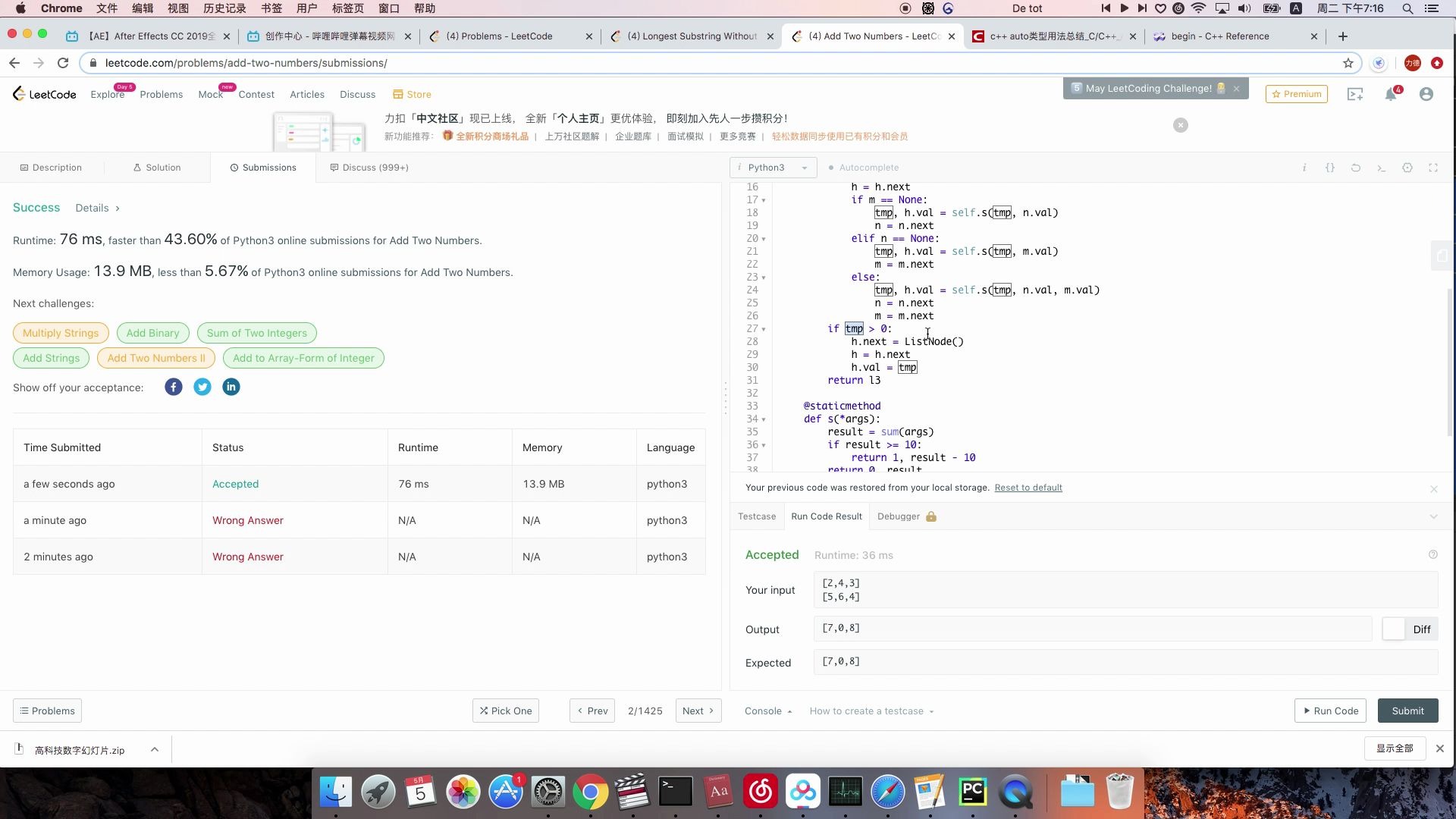Open the Python3 language dropdown

773,168
